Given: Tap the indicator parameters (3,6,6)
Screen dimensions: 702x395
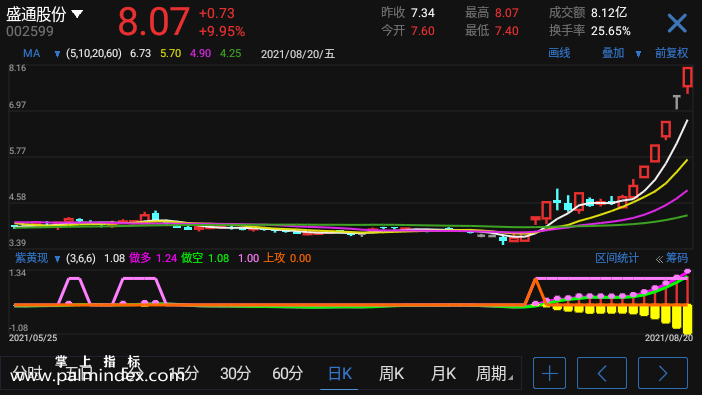Looking at the screenshot, I should click(x=81, y=258).
